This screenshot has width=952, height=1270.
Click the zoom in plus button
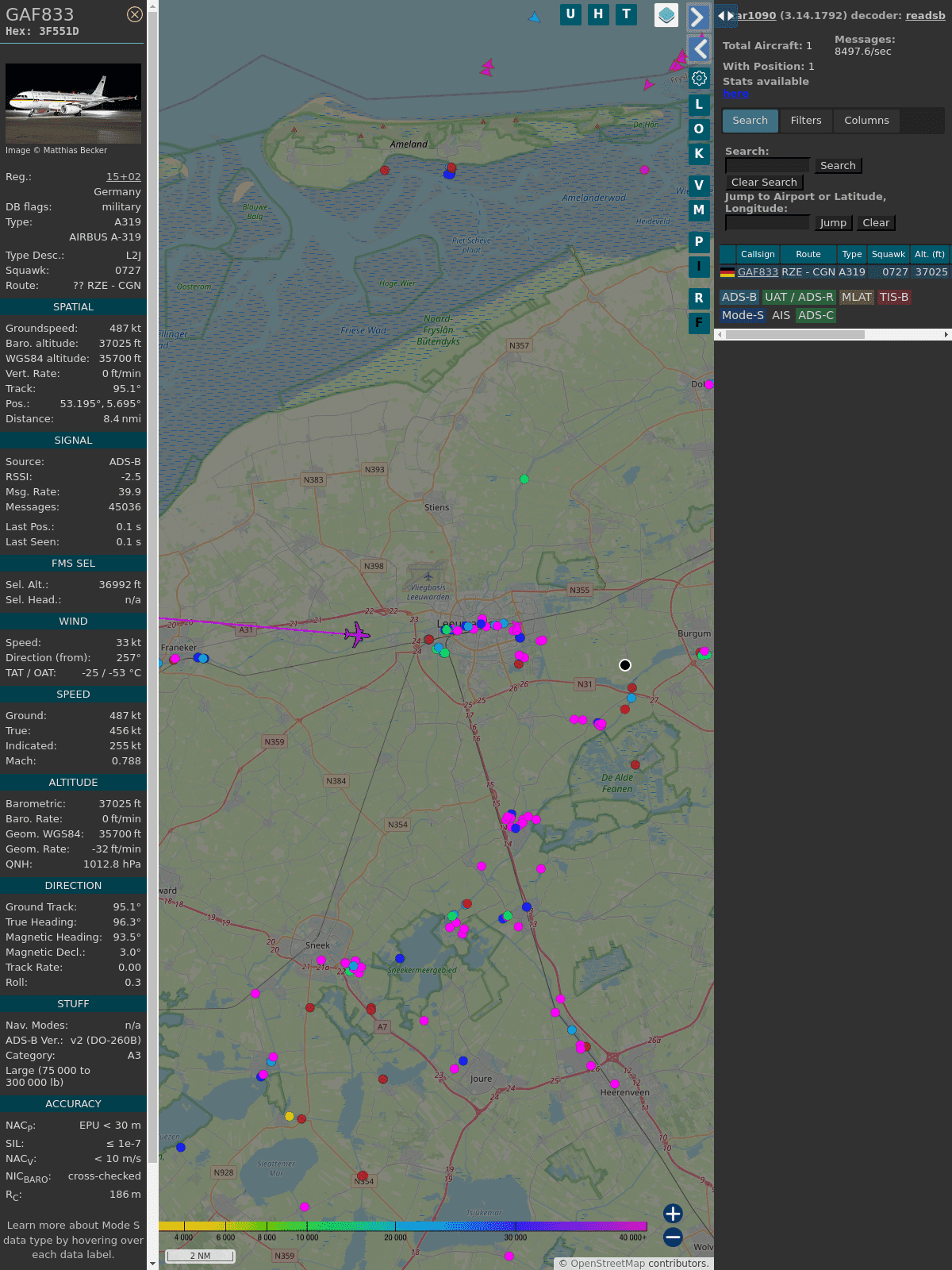pos(673,1214)
